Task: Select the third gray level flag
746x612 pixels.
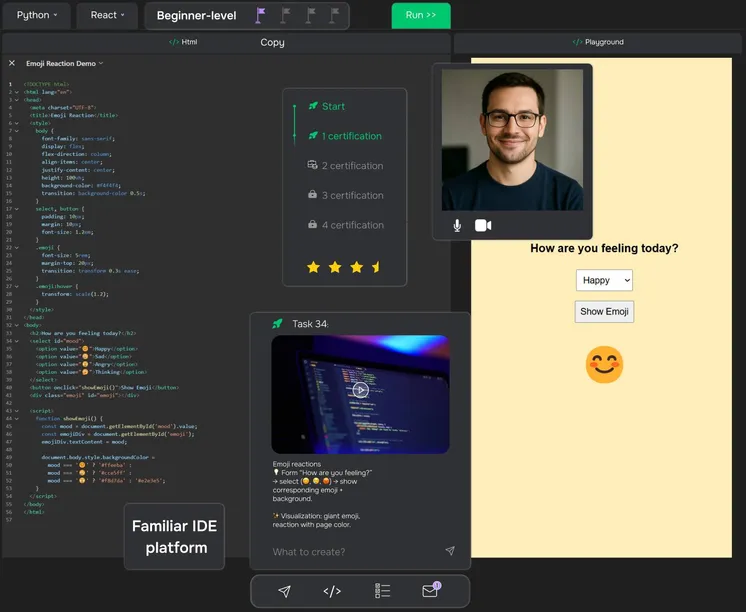Action: 310,15
